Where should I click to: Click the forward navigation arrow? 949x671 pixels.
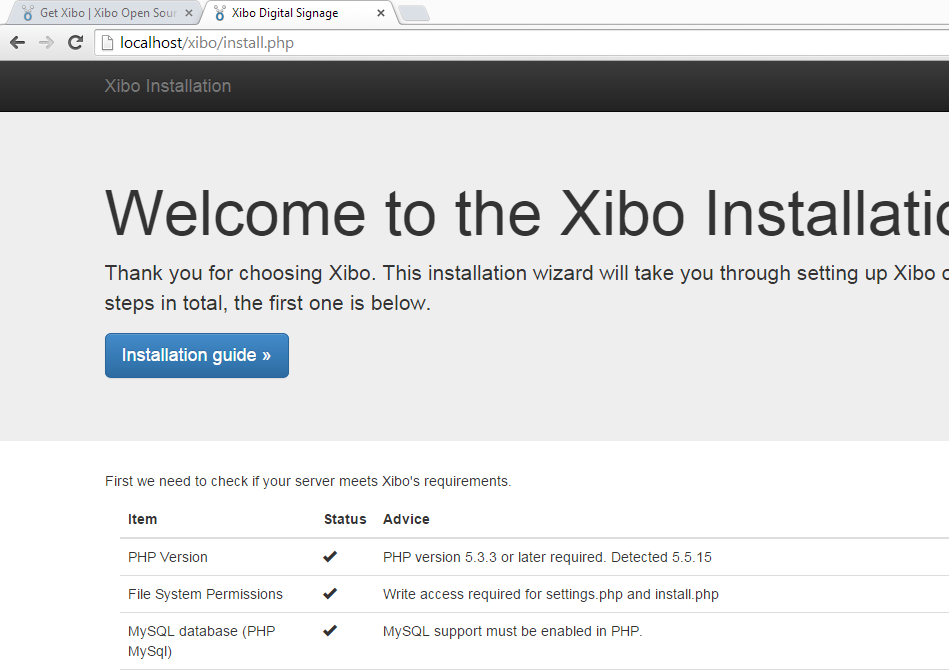(46, 42)
